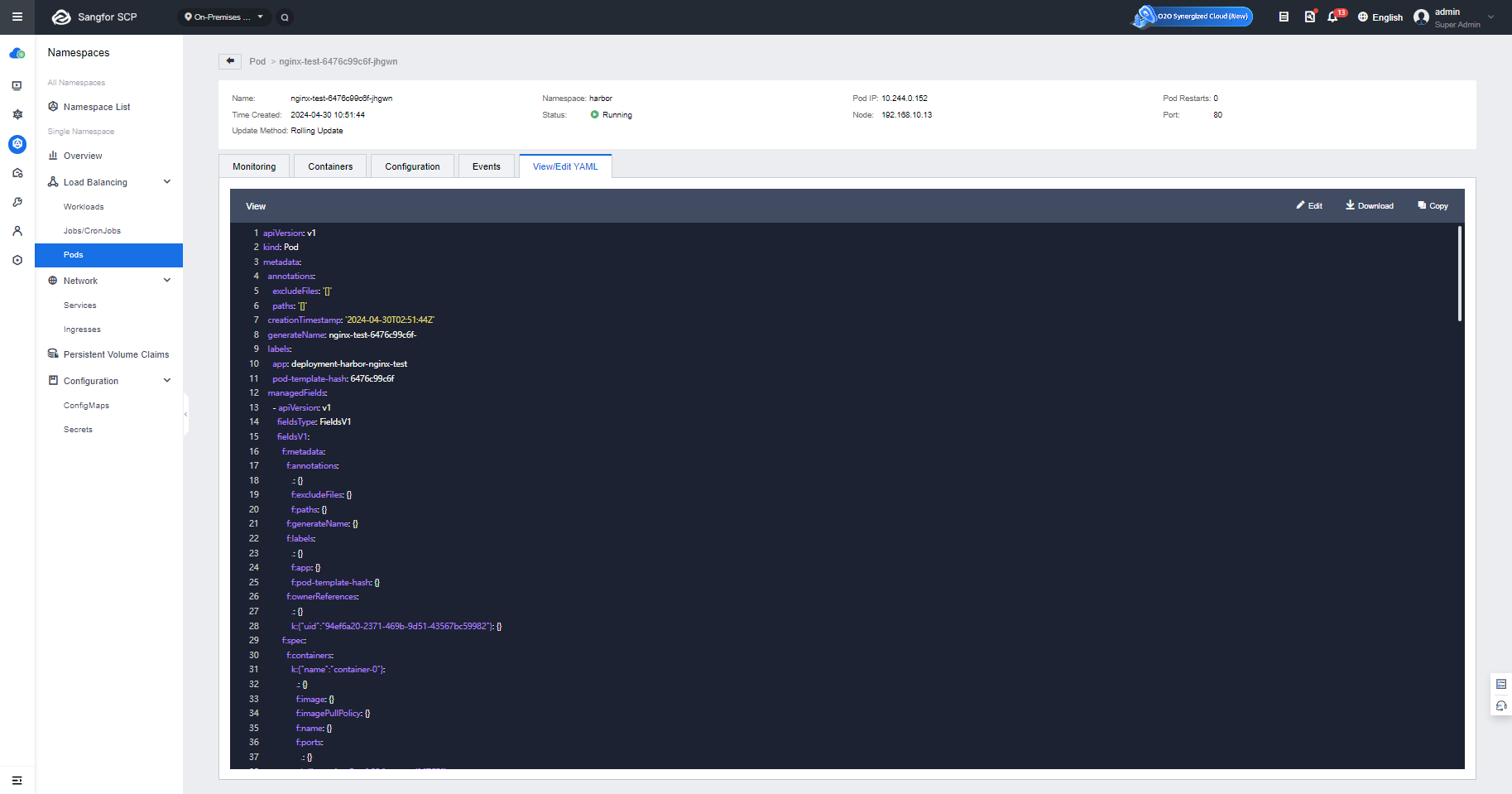This screenshot has height=794, width=1512.
Task: Open the floating form panel icon at right edge
Action: coord(1501,684)
